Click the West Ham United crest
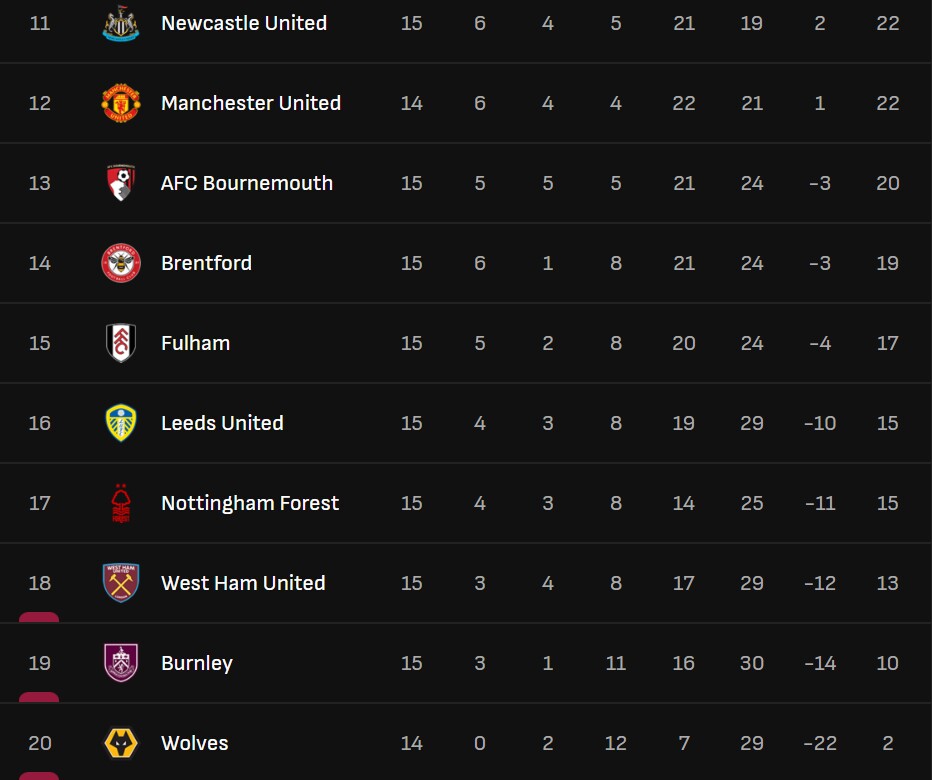The height and width of the screenshot is (780, 932). tap(121, 583)
